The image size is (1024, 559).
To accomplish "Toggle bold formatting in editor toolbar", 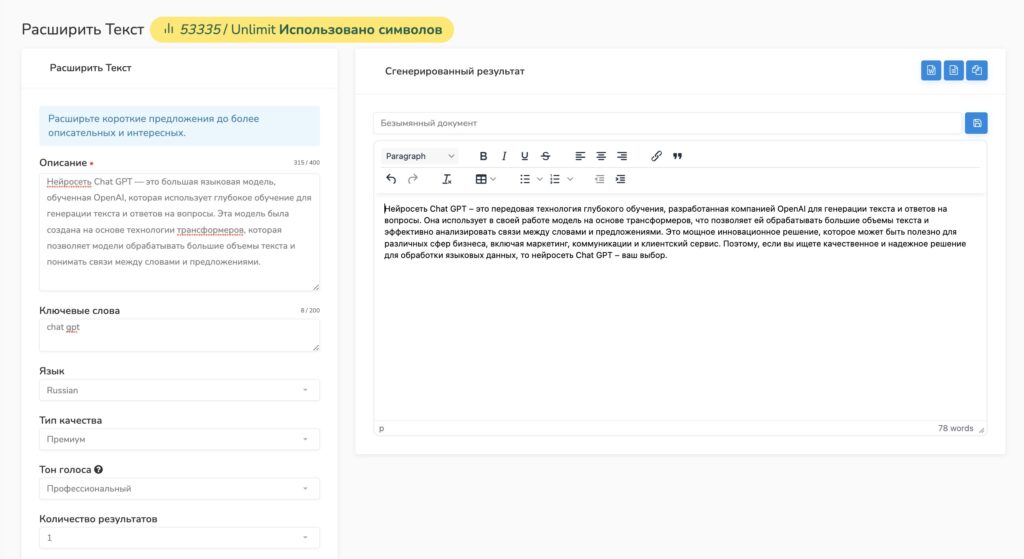I will (483, 156).
